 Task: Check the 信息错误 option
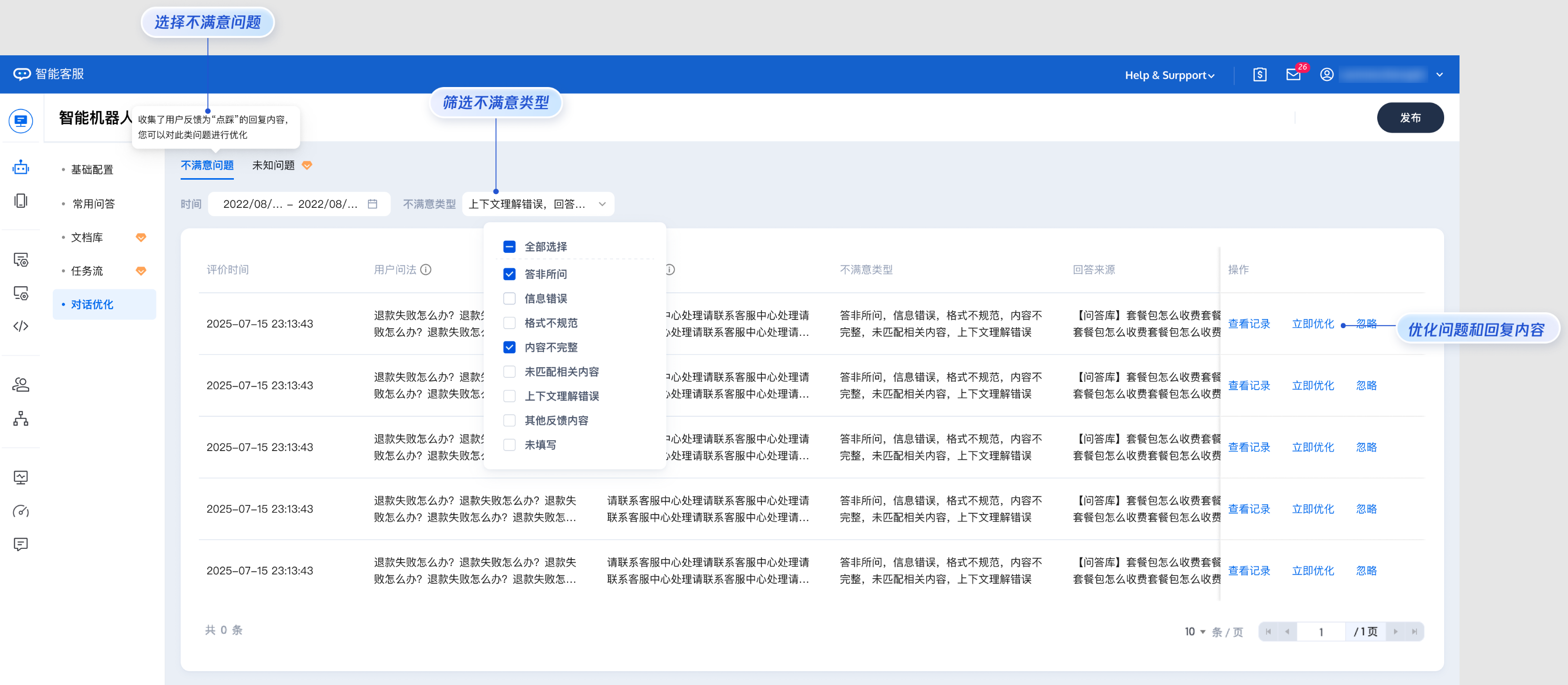(x=510, y=298)
